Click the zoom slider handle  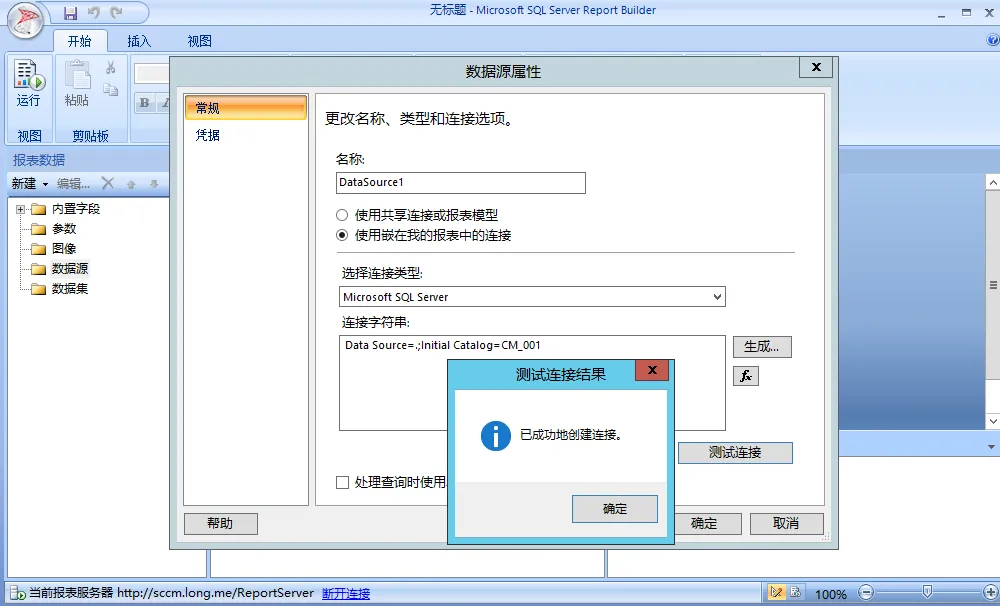[x=927, y=592]
